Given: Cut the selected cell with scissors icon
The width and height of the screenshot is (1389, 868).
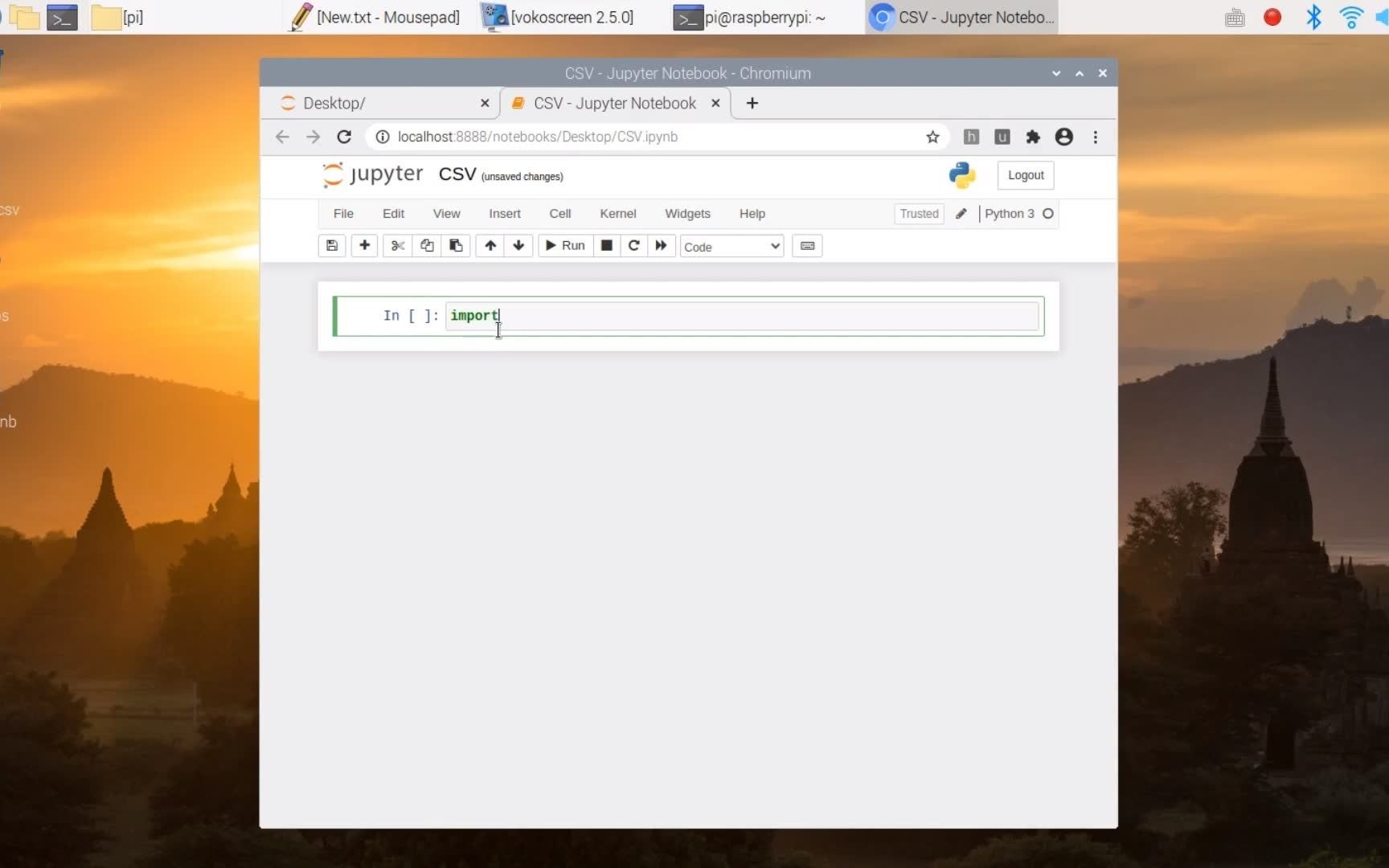Looking at the screenshot, I should click(x=397, y=246).
